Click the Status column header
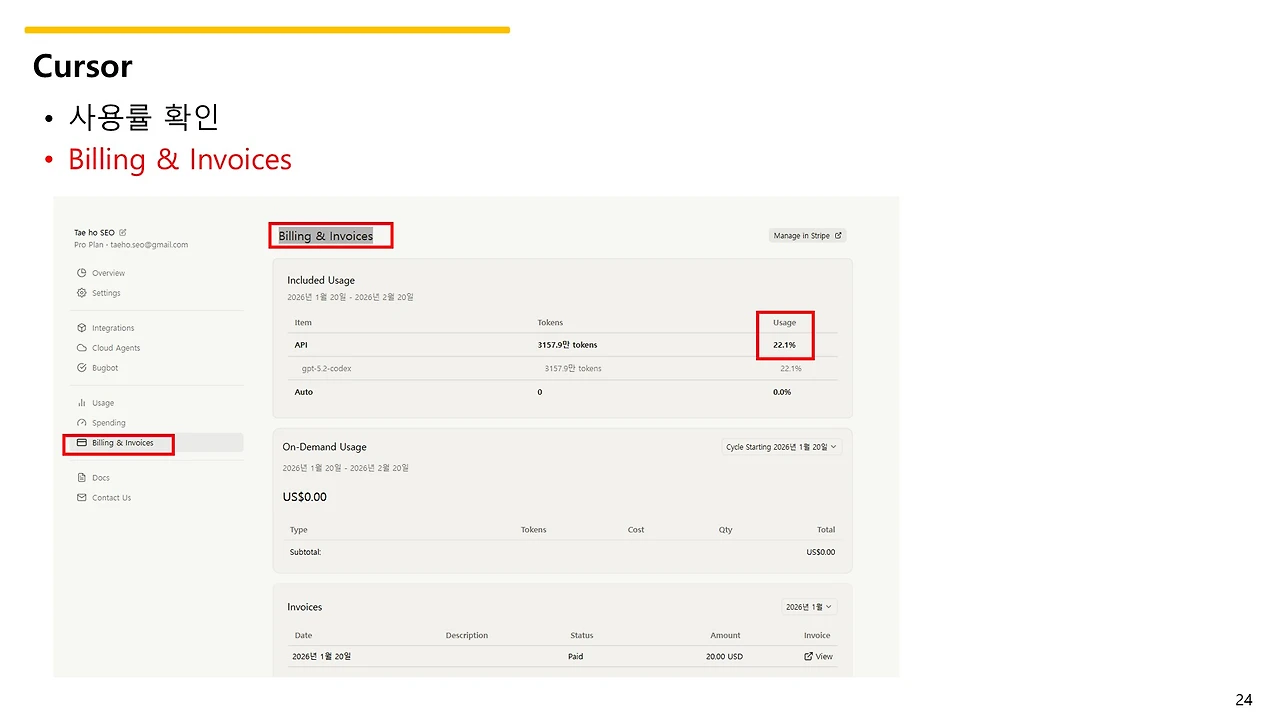 pyautogui.click(x=582, y=636)
